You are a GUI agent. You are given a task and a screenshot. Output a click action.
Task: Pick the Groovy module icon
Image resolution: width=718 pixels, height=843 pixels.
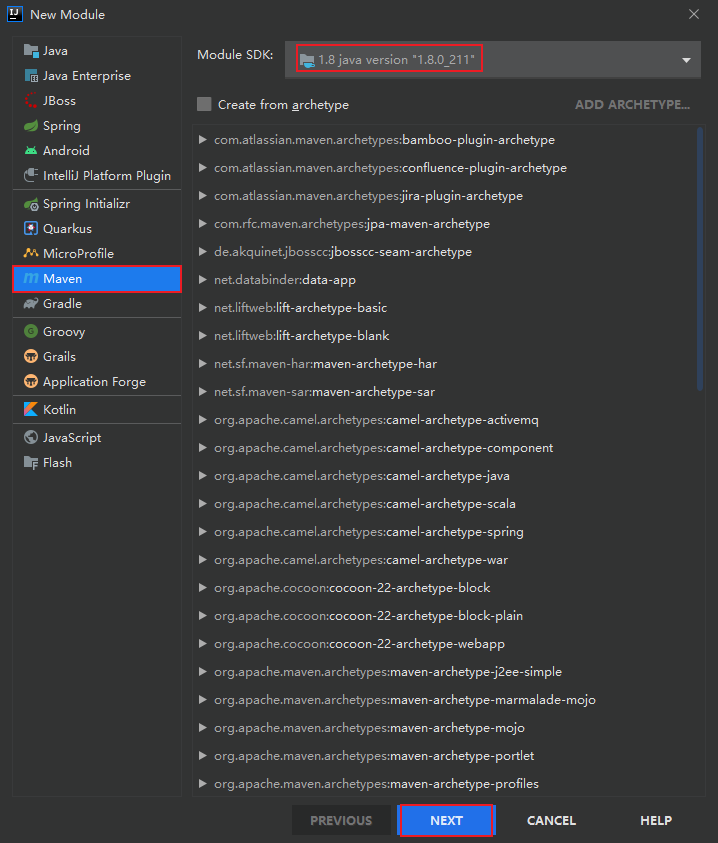pos(31,332)
